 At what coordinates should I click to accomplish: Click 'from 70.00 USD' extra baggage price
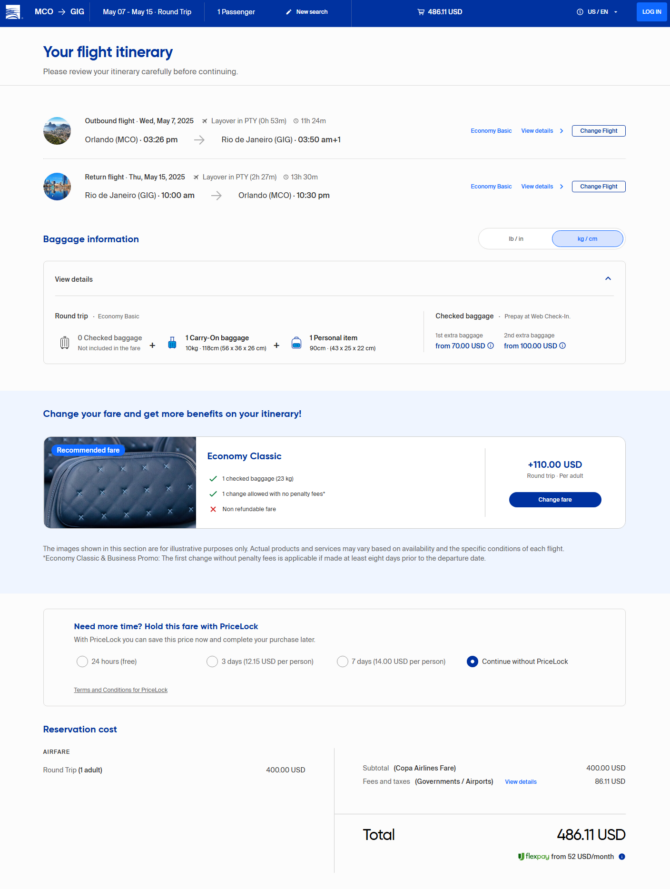pos(460,346)
